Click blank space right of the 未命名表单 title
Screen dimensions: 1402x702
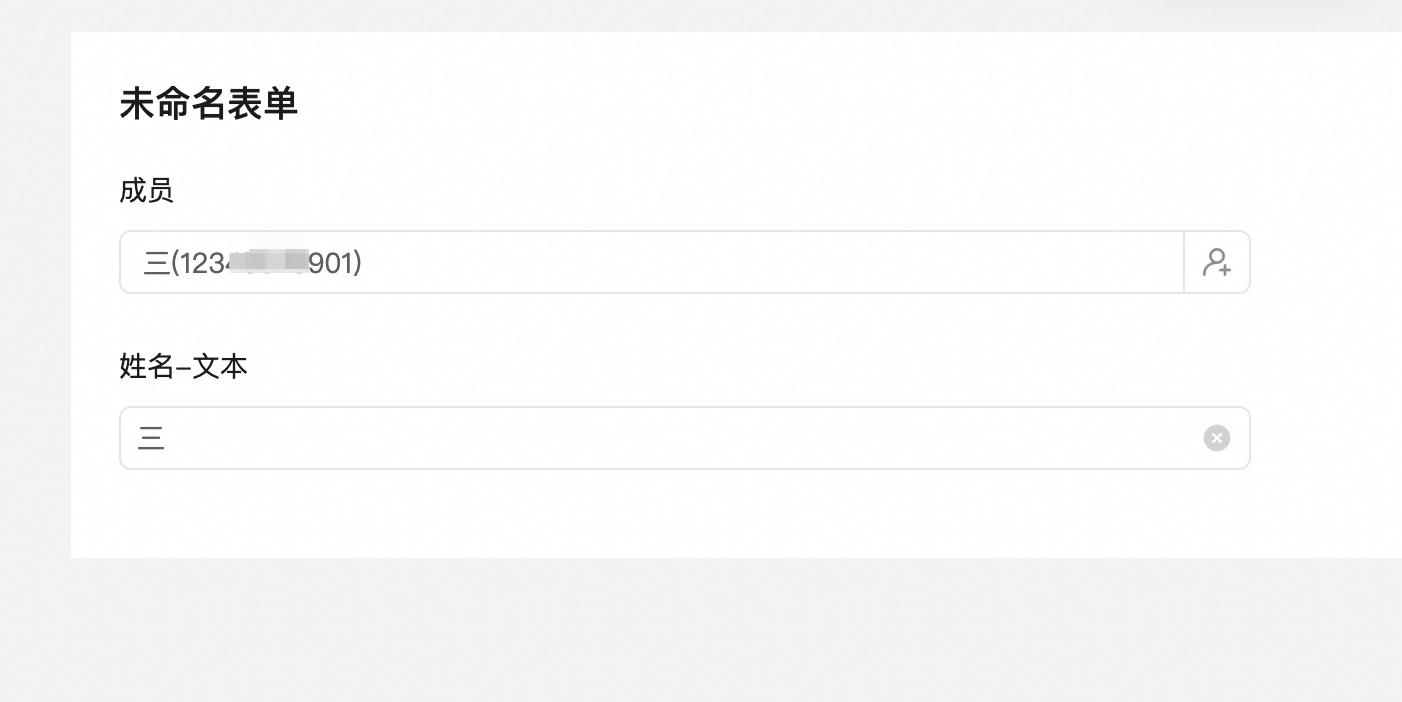pos(800,103)
